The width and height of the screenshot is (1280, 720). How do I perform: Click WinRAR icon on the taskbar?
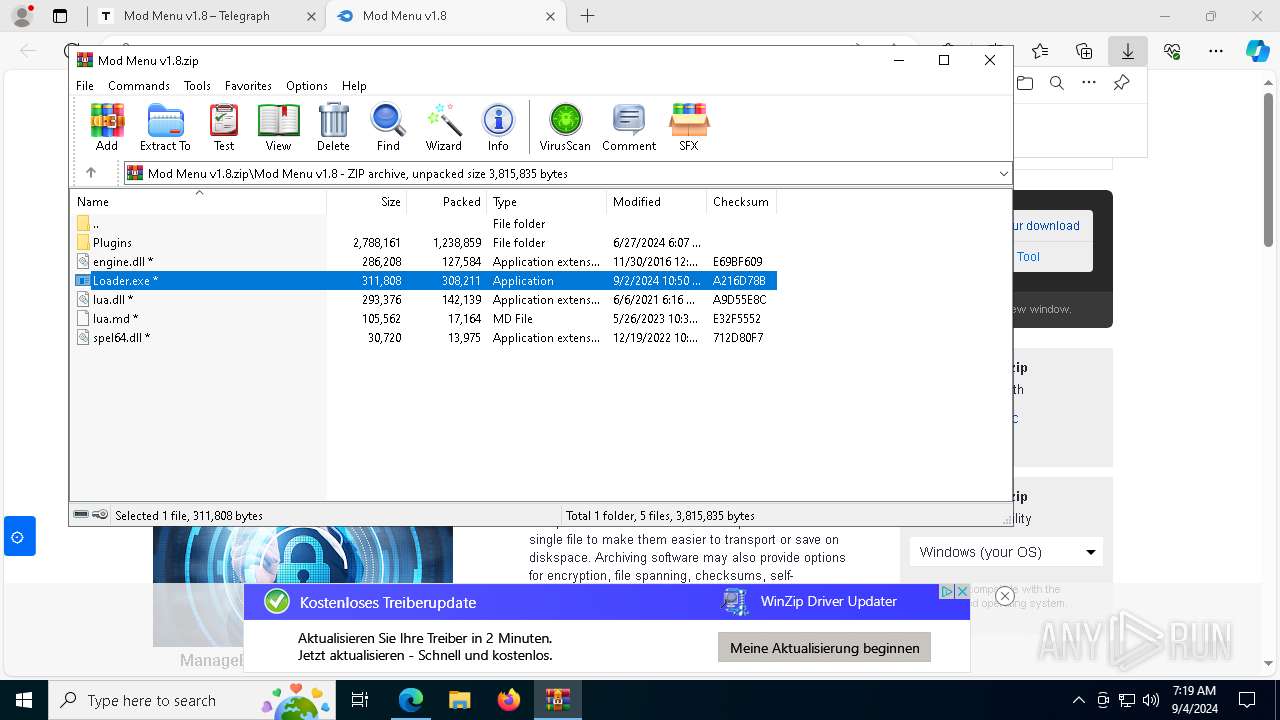558,700
